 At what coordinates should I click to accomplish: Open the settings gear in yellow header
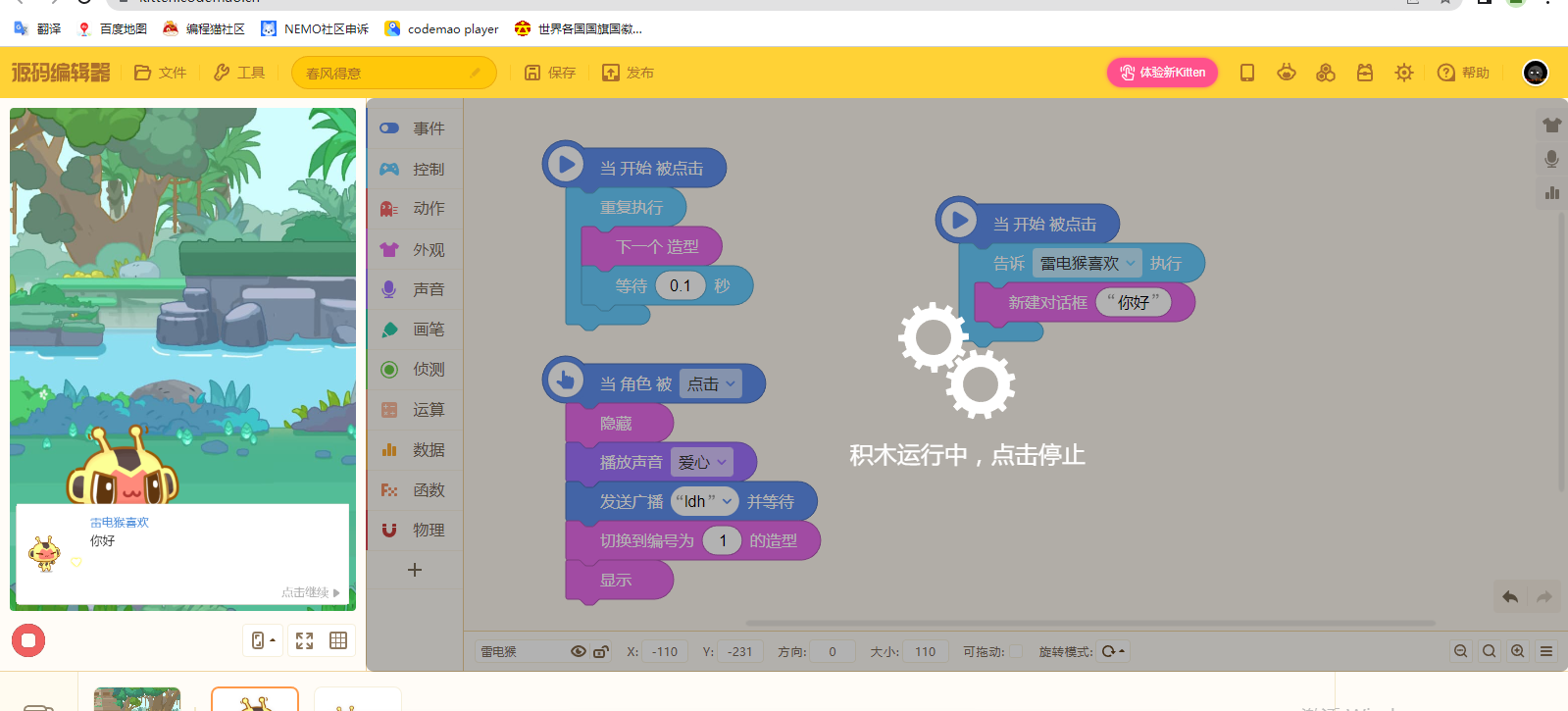1404,73
